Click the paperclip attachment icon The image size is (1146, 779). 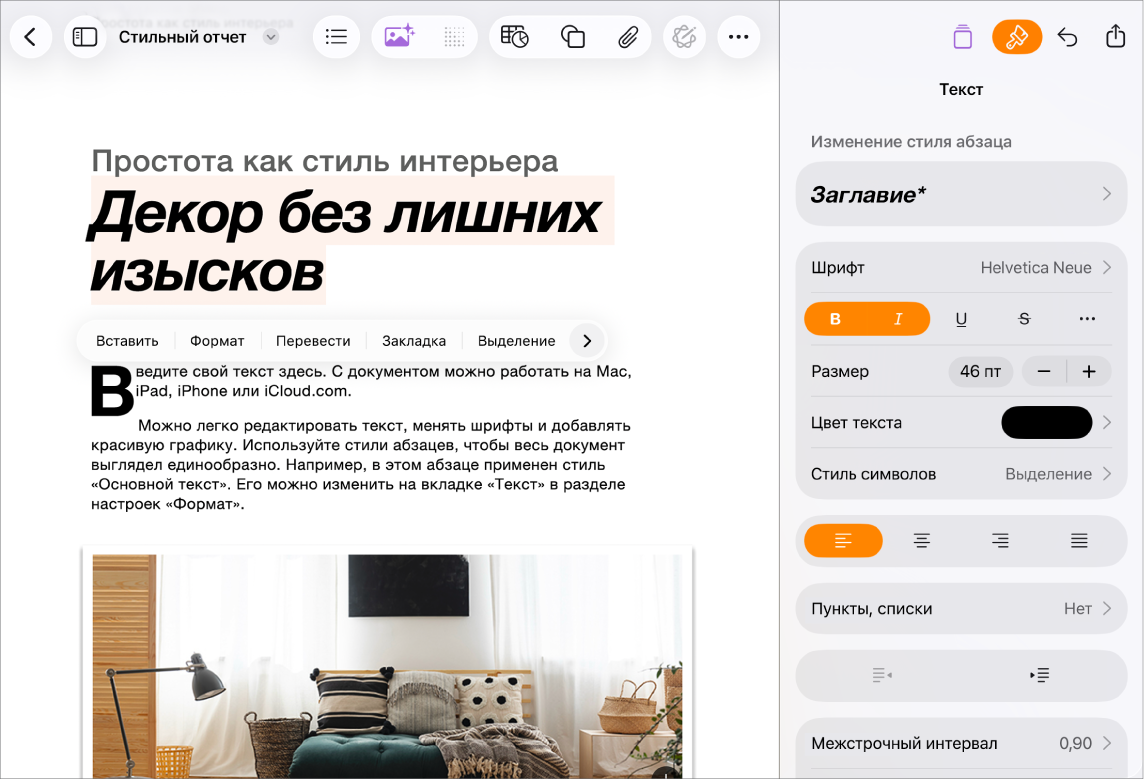coord(628,37)
